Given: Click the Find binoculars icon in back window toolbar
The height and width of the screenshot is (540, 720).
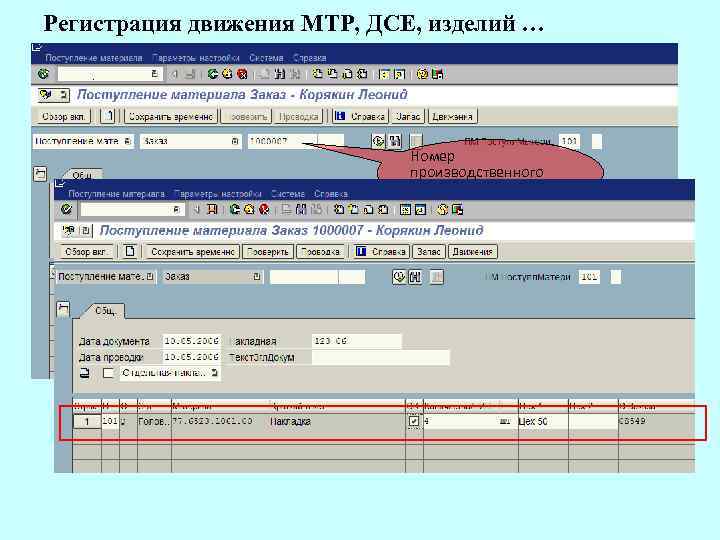Looking at the screenshot, I should pyautogui.click(x=280, y=73).
